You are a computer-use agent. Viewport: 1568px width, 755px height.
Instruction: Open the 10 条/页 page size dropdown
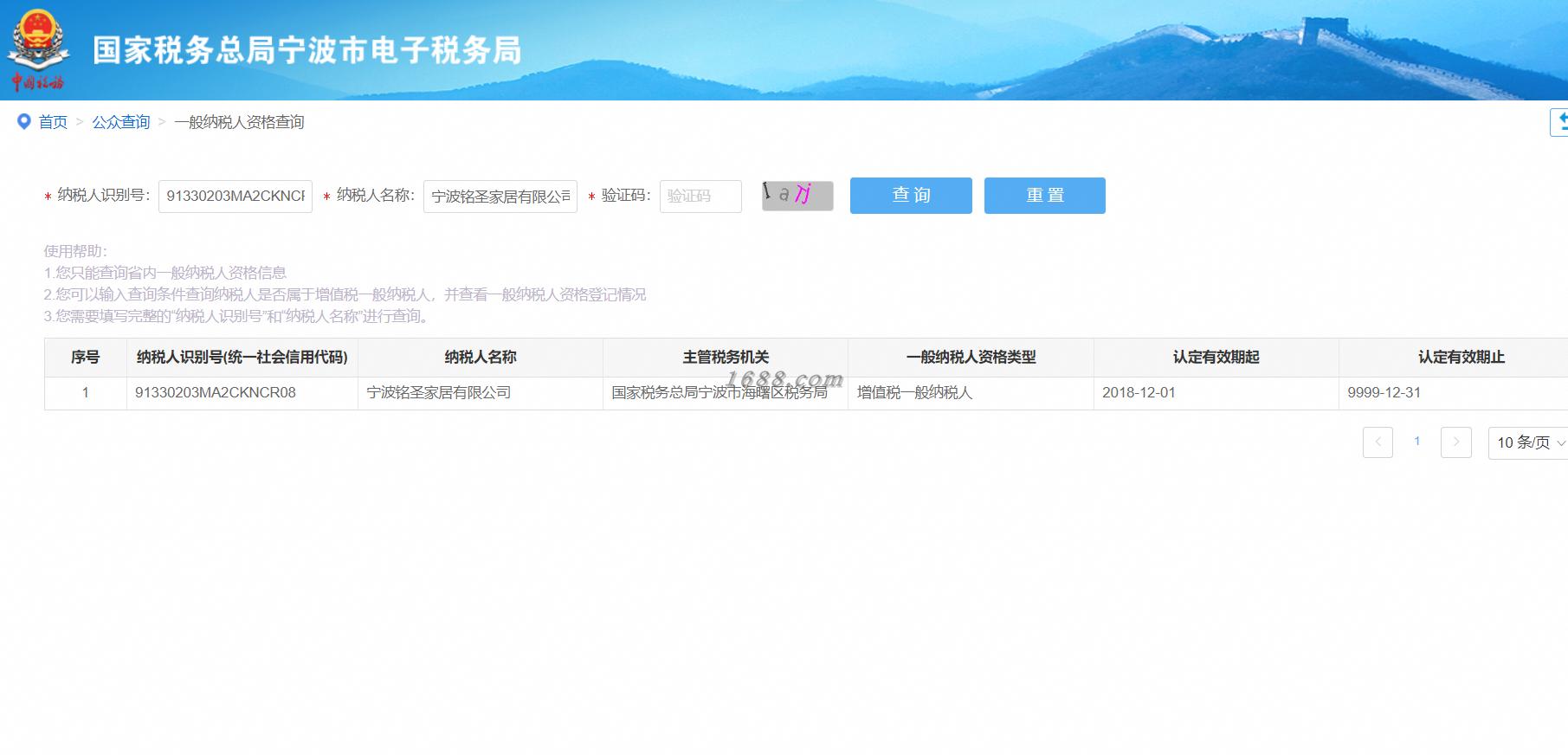tap(1528, 442)
